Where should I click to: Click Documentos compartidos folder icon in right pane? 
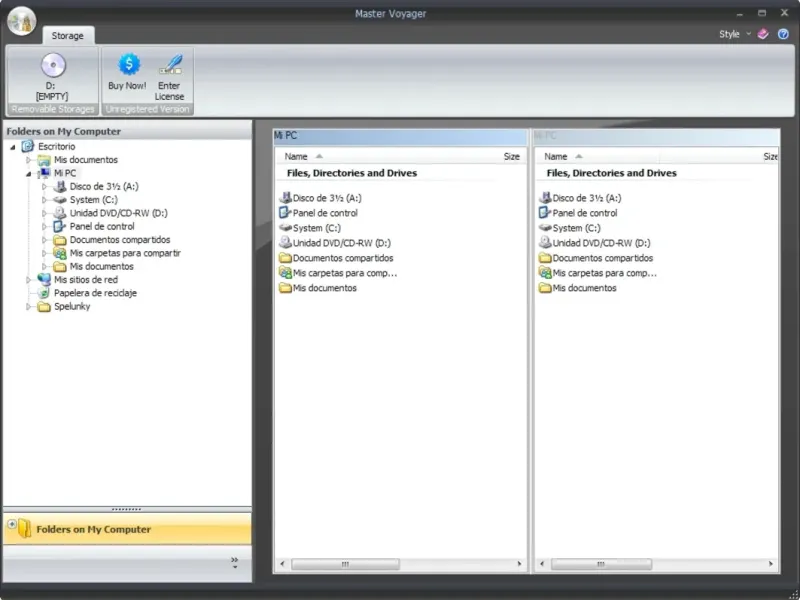pos(545,258)
